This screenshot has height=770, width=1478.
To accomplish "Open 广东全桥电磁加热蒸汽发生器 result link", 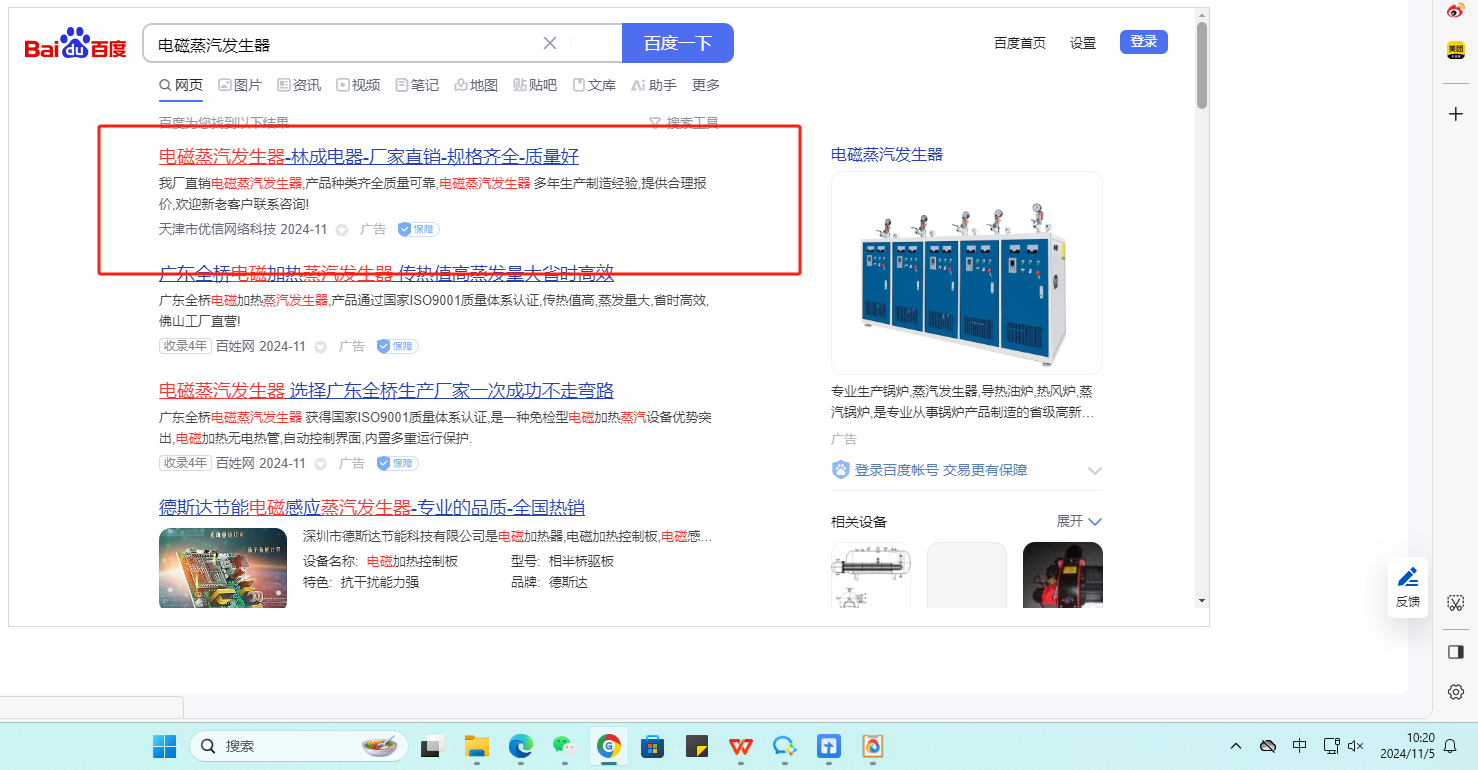I will tap(386, 273).
